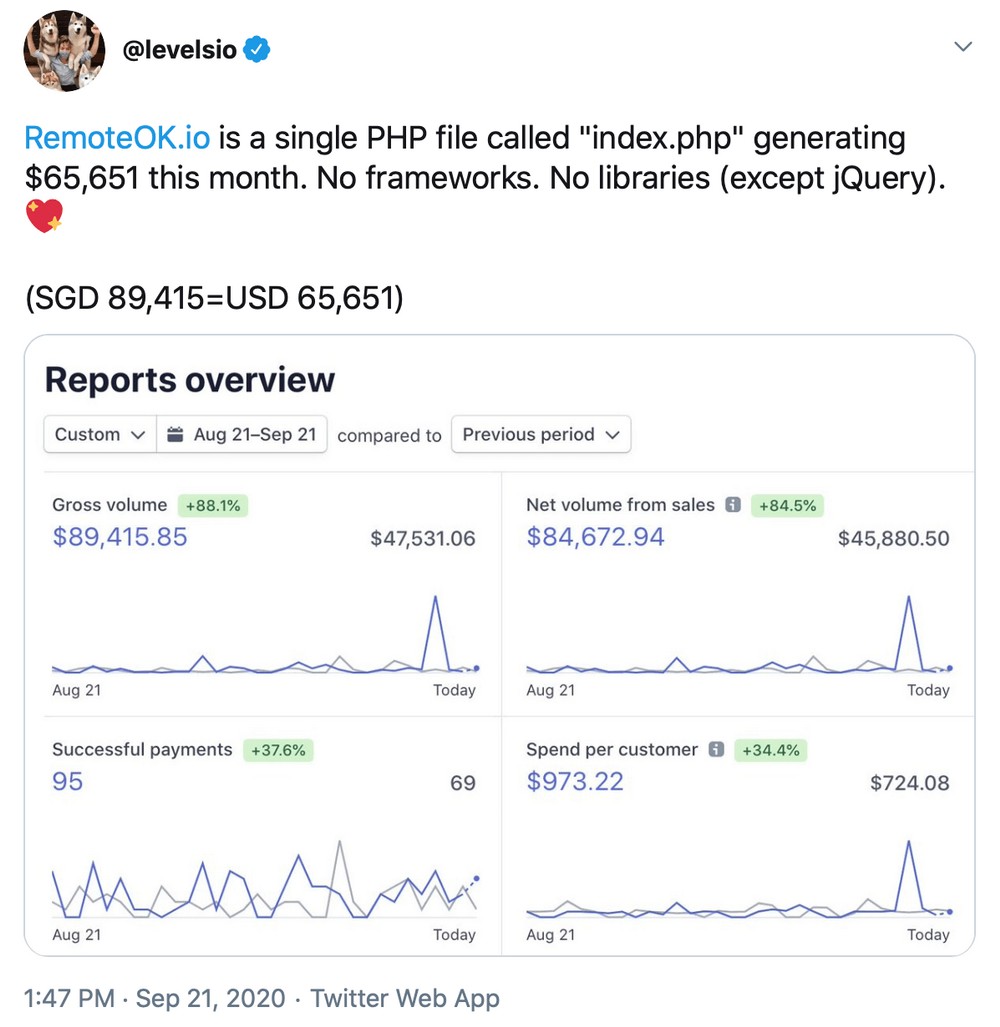Open the Custom date range dropdown
Viewport: 1000px width, 1027px height.
98,434
